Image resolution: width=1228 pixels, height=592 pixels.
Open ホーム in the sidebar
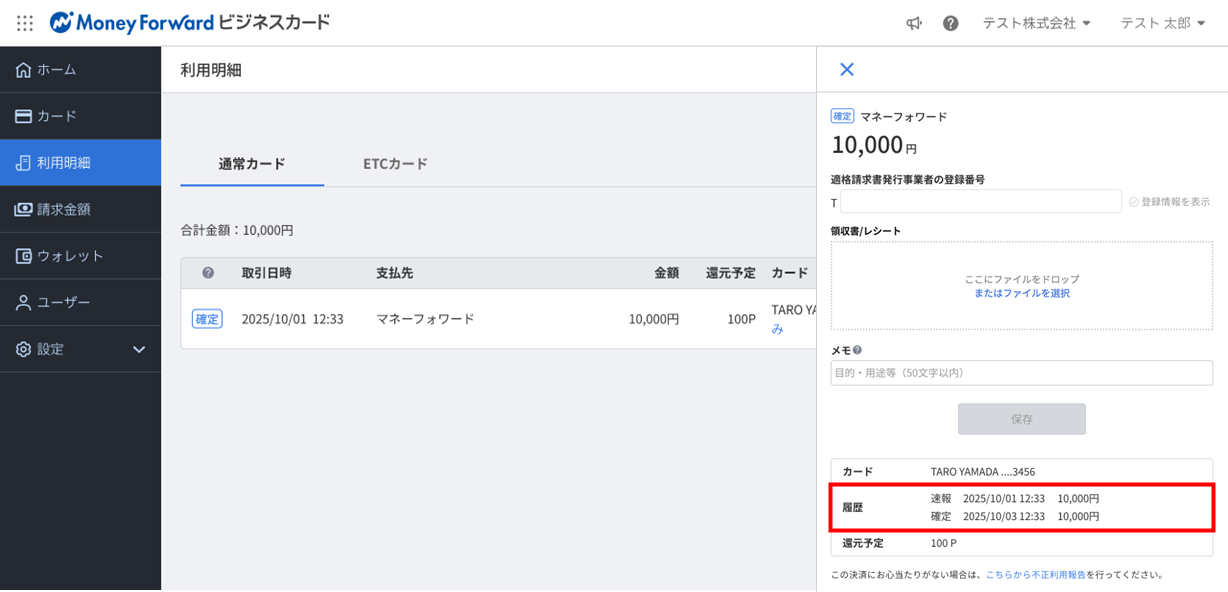point(80,70)
